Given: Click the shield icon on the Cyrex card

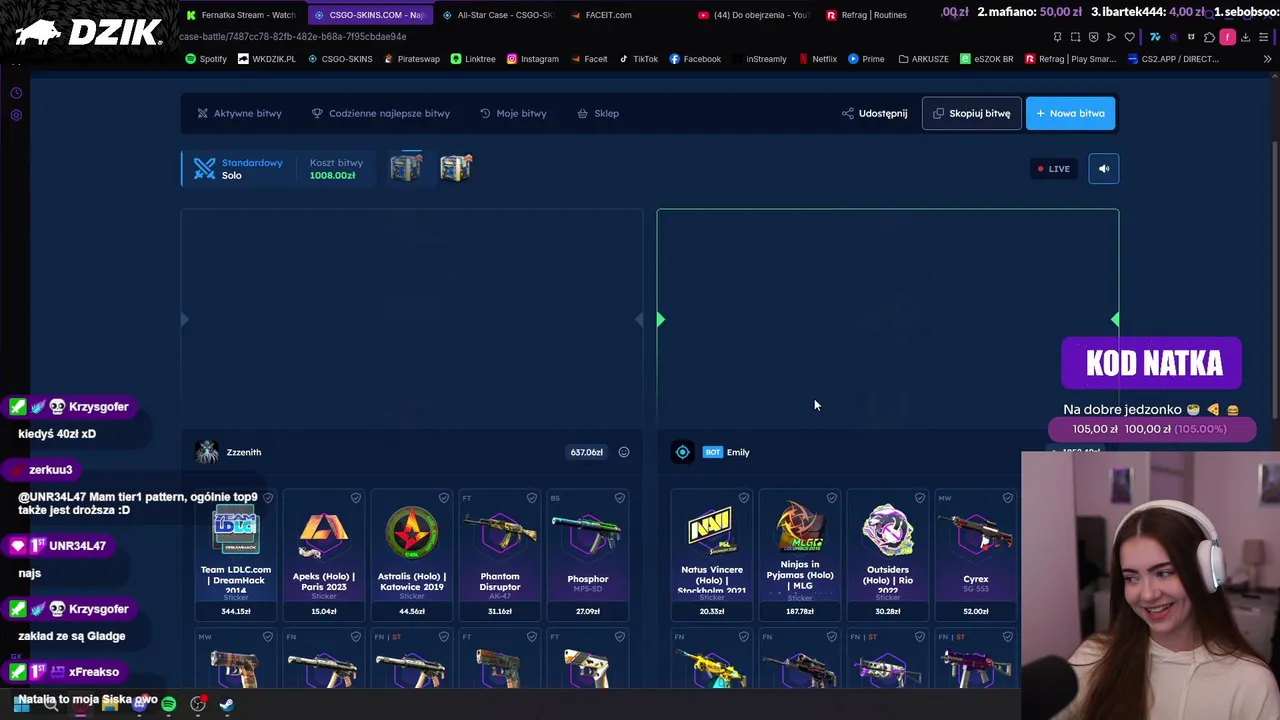Looking at the screenshot, I should [1008, 498].
